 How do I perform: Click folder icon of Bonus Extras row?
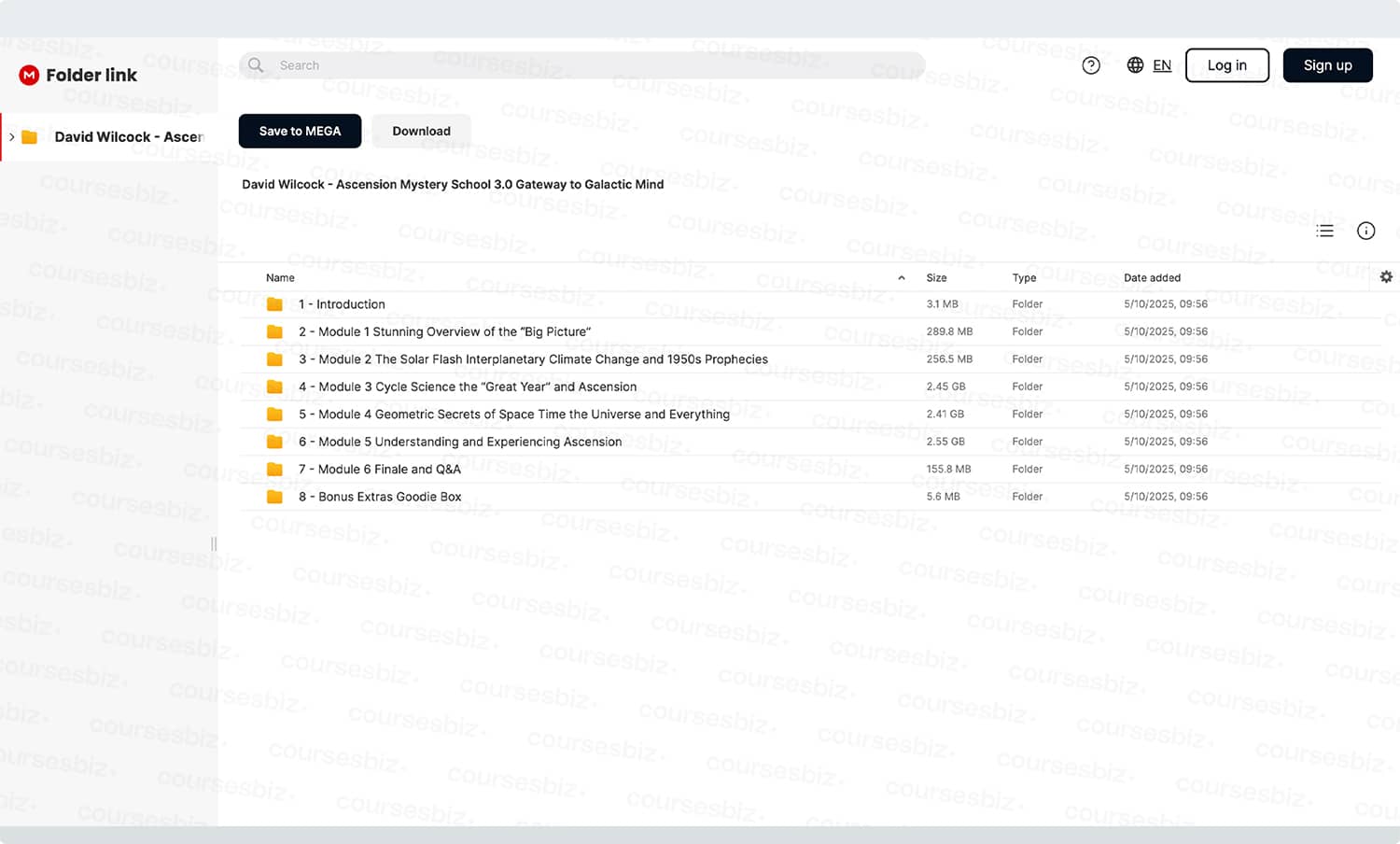[x=274, y=497]
